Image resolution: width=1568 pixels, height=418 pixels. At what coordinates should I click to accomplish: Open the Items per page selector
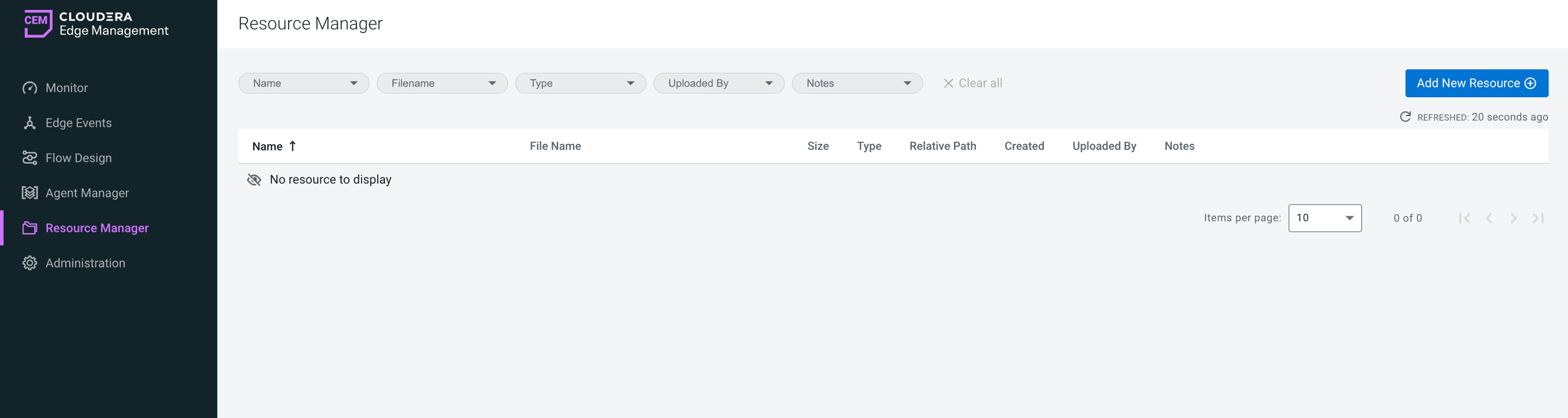[x=1324, y=218]
